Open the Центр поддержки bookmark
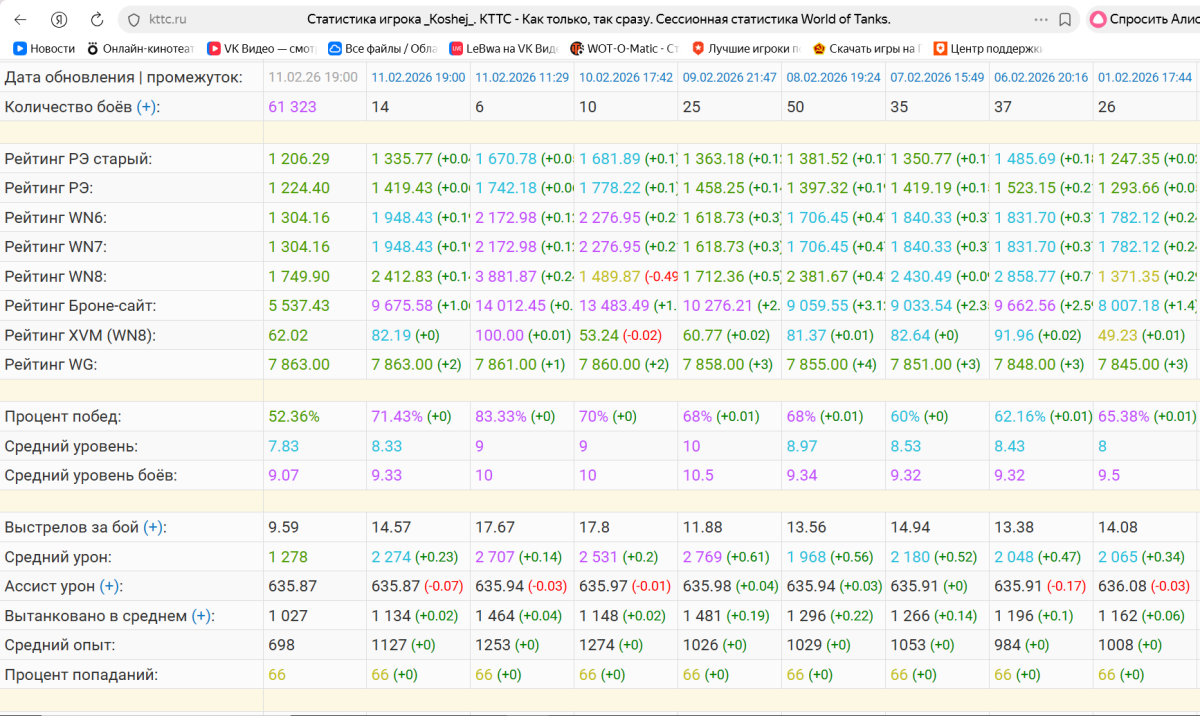This screenshot has height=716, width=1200. pos(988,48)
